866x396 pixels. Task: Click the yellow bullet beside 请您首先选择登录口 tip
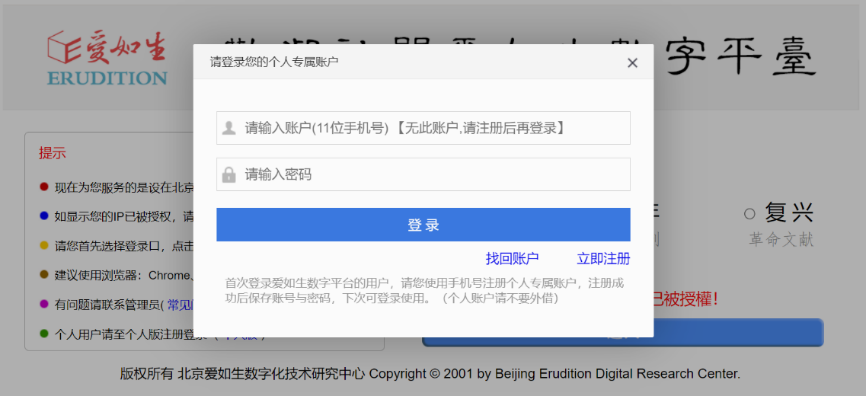(x=44, y=245)
